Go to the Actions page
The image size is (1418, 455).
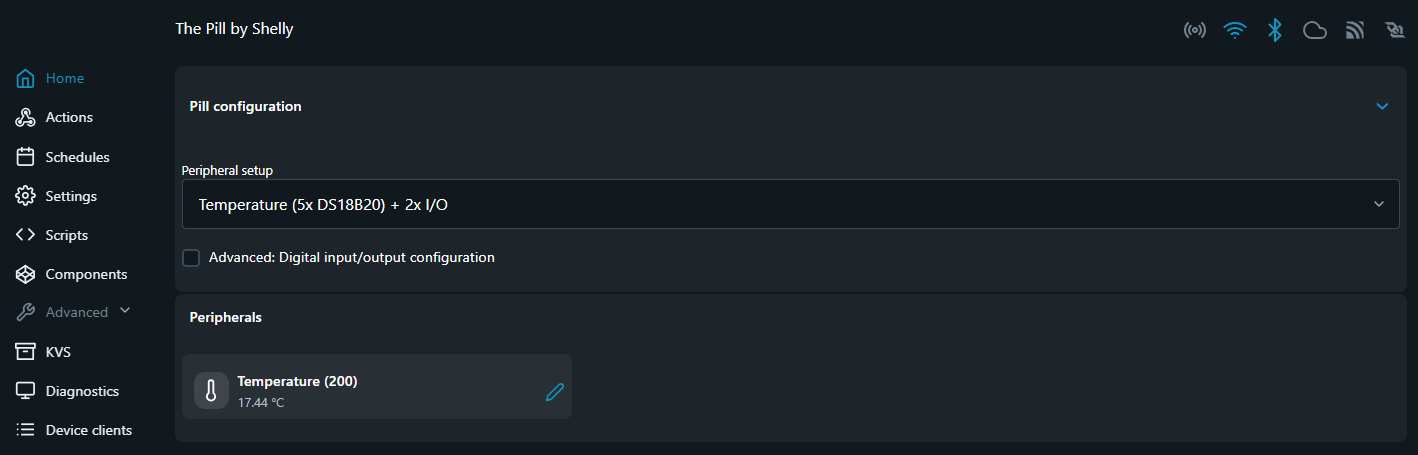tap(68, 118)
